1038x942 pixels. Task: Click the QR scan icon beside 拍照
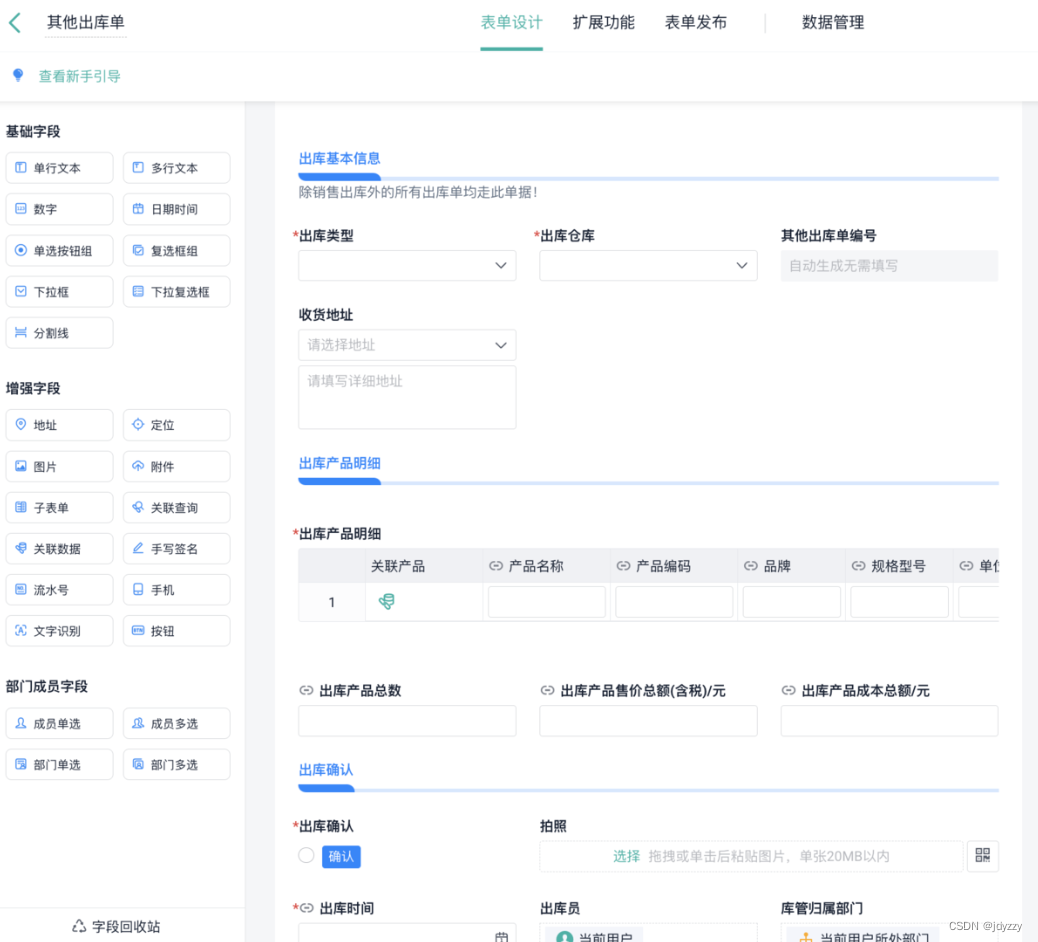982,855
